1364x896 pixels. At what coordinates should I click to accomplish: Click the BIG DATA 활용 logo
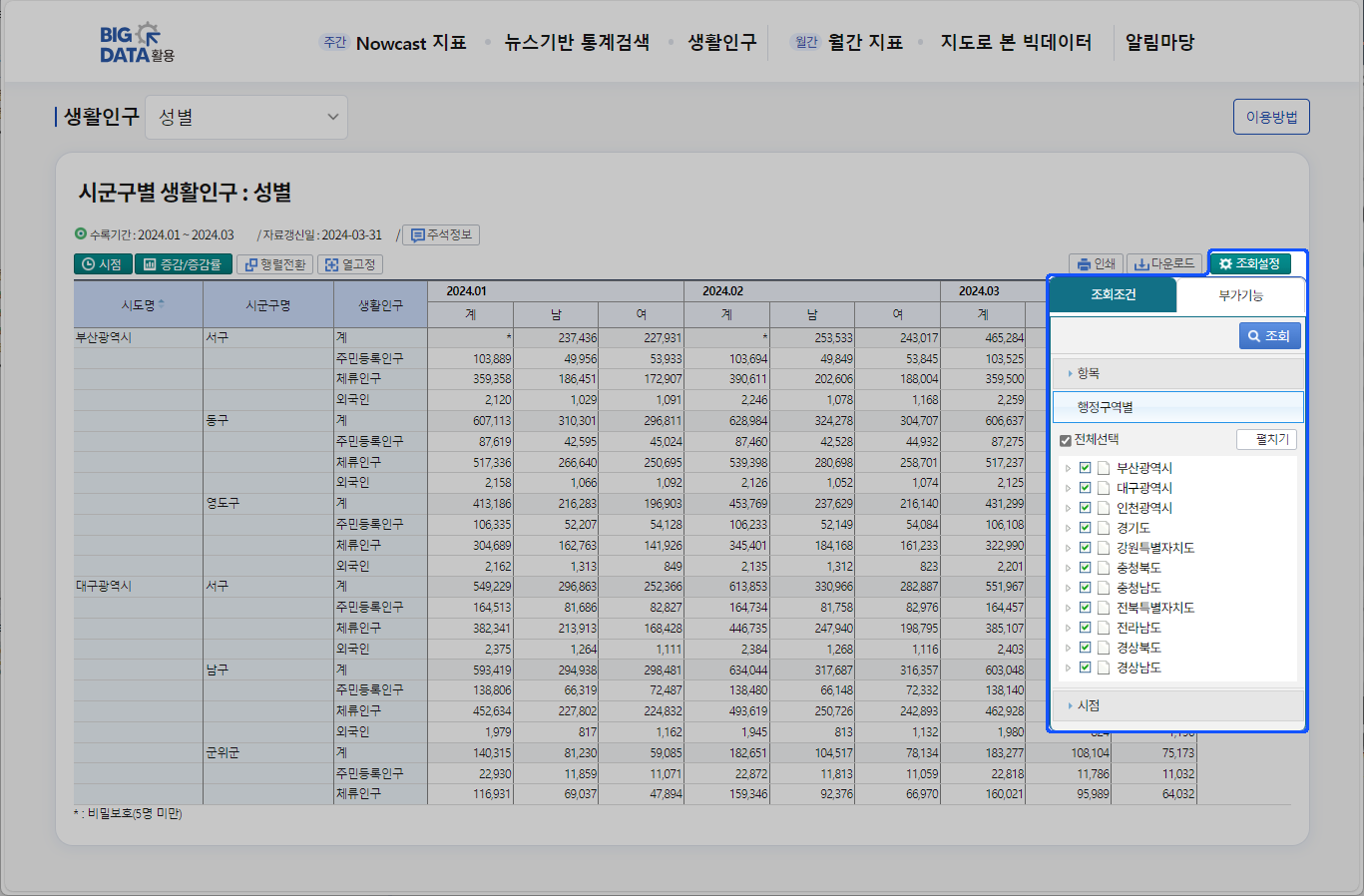click(x=137, y=43)
